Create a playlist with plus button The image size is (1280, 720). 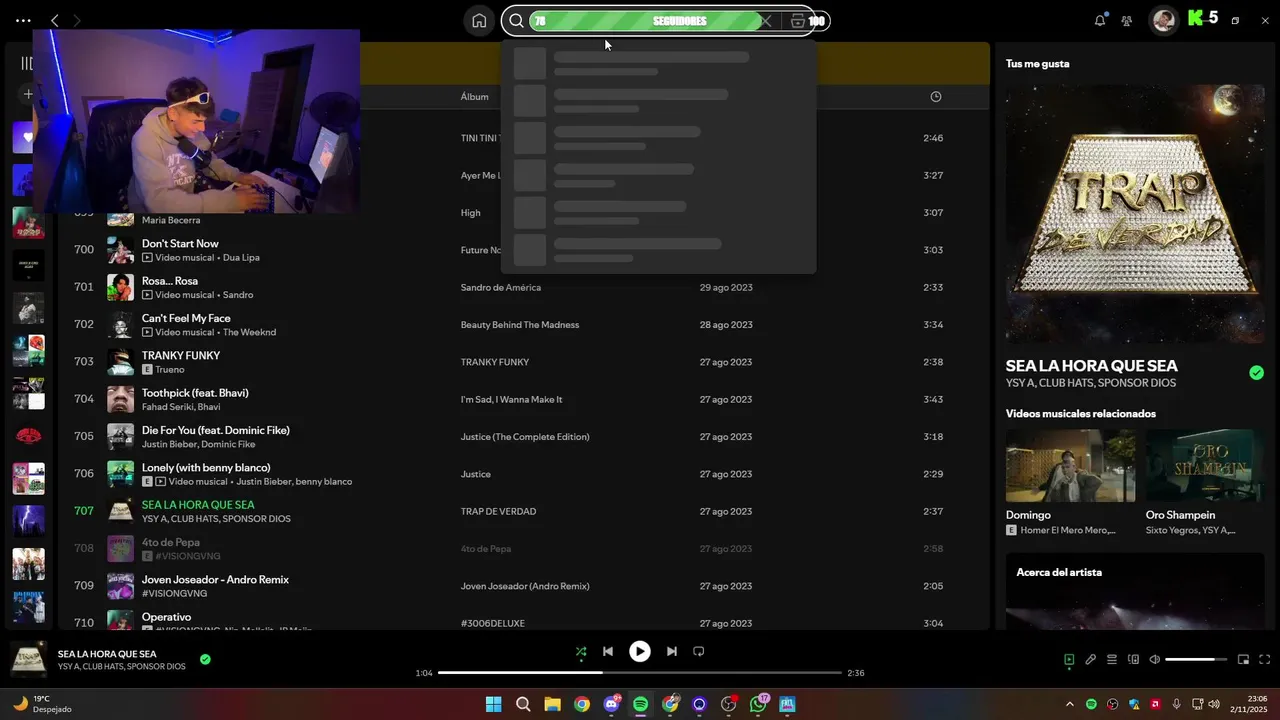coord(28,94)
